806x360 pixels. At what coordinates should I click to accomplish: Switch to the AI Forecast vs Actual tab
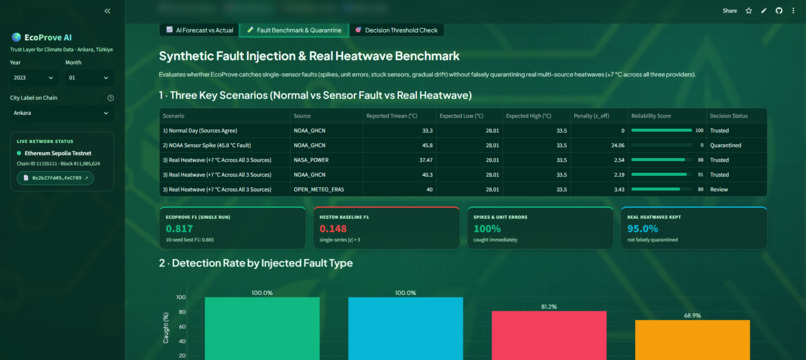pos(199,30)
